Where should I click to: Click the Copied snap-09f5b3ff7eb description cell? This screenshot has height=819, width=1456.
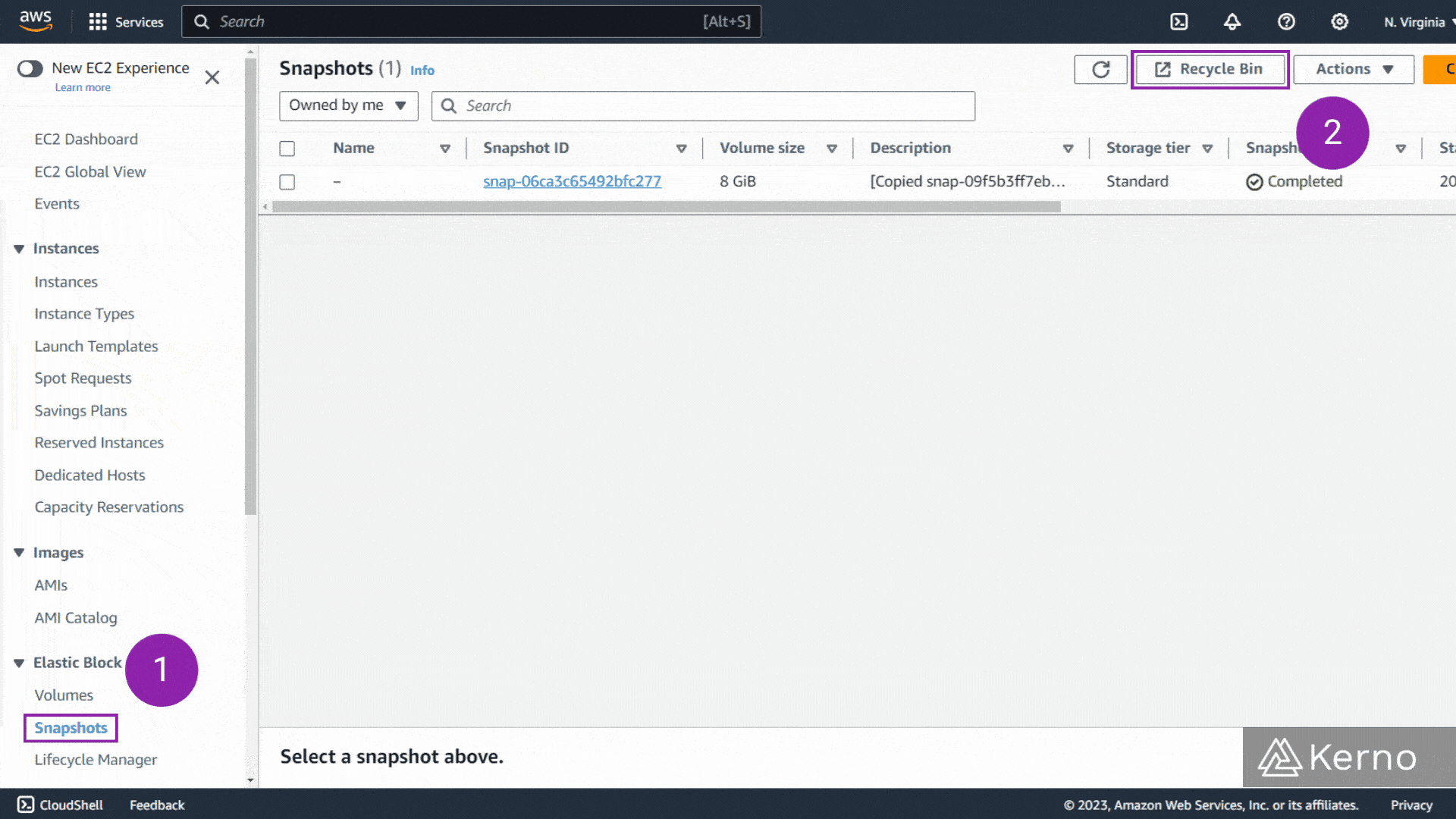(x=968, y=181)
